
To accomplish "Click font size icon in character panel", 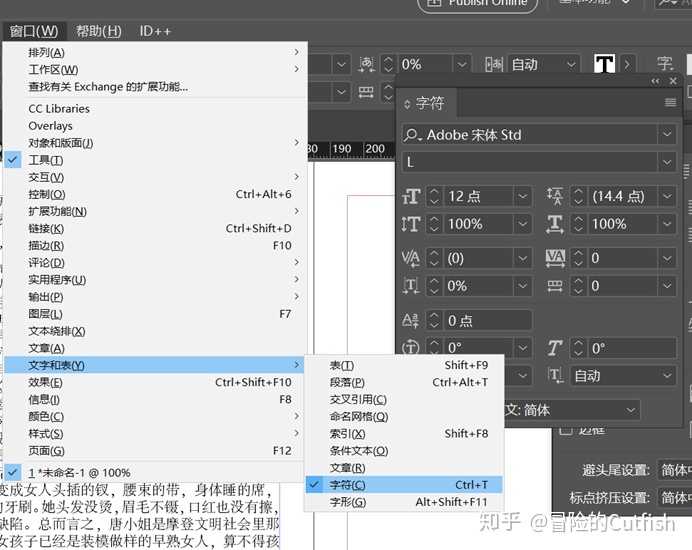I will click(x=410, y=196).
